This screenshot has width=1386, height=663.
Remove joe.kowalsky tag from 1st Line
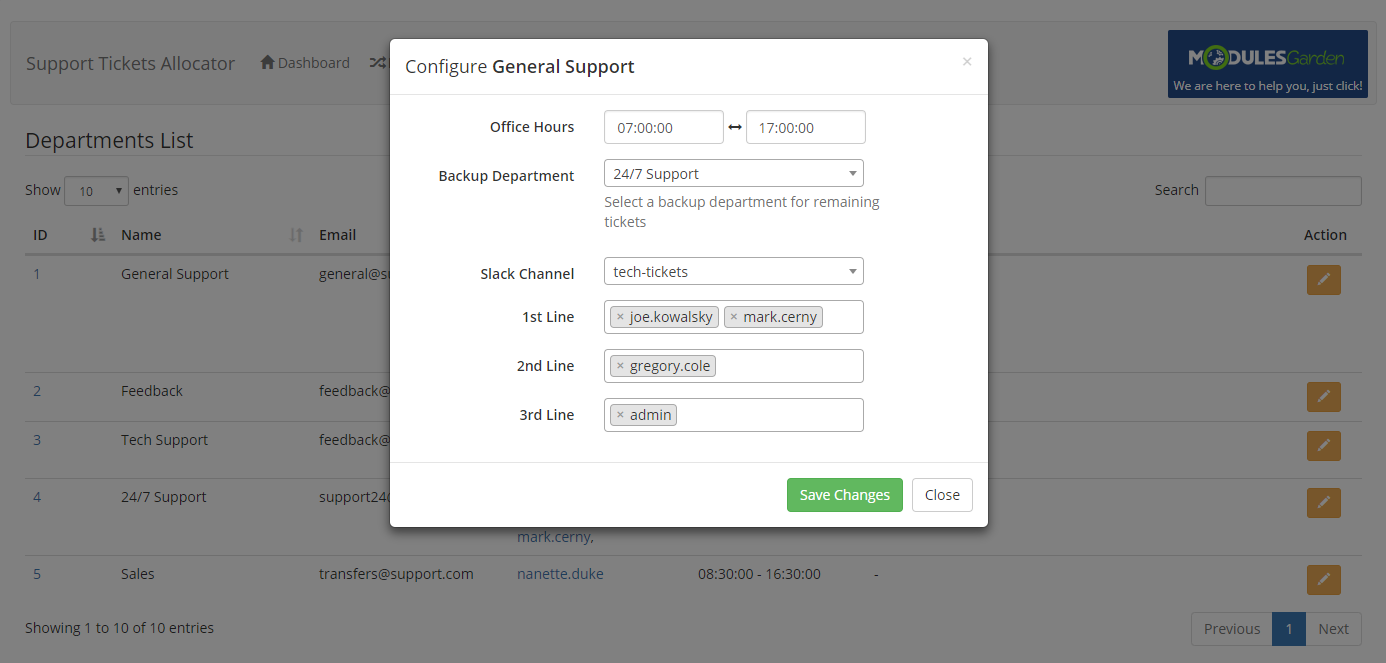point(620,317)
